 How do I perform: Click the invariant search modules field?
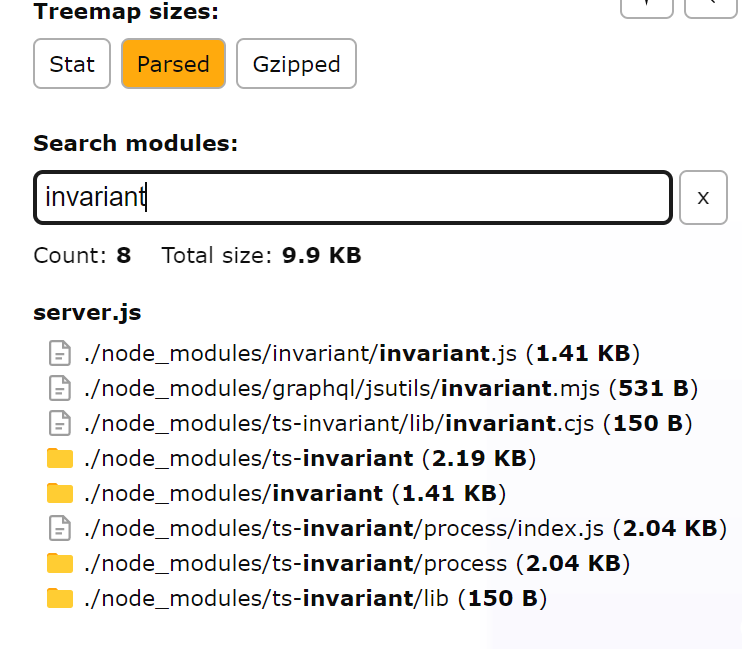[352, 198]
